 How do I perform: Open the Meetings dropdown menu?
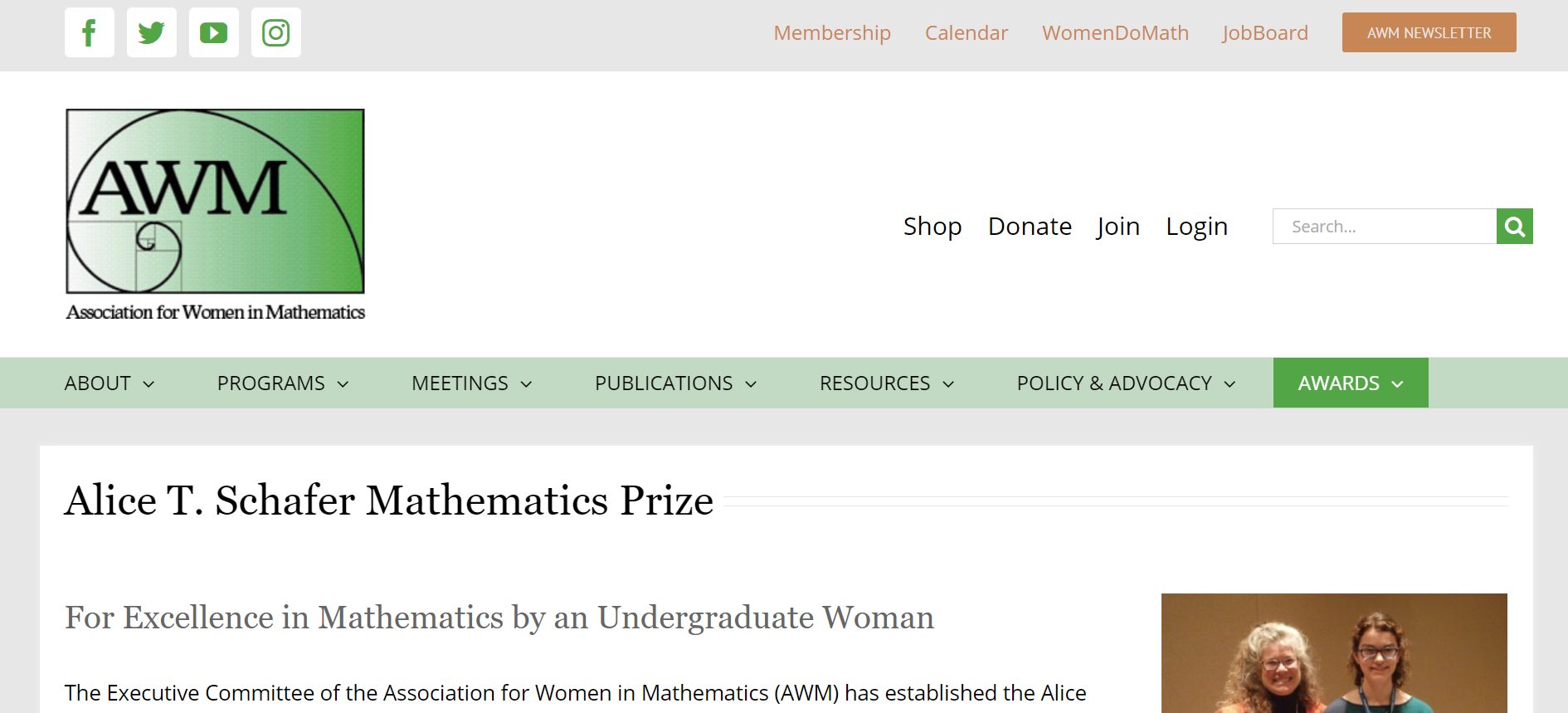471,383
